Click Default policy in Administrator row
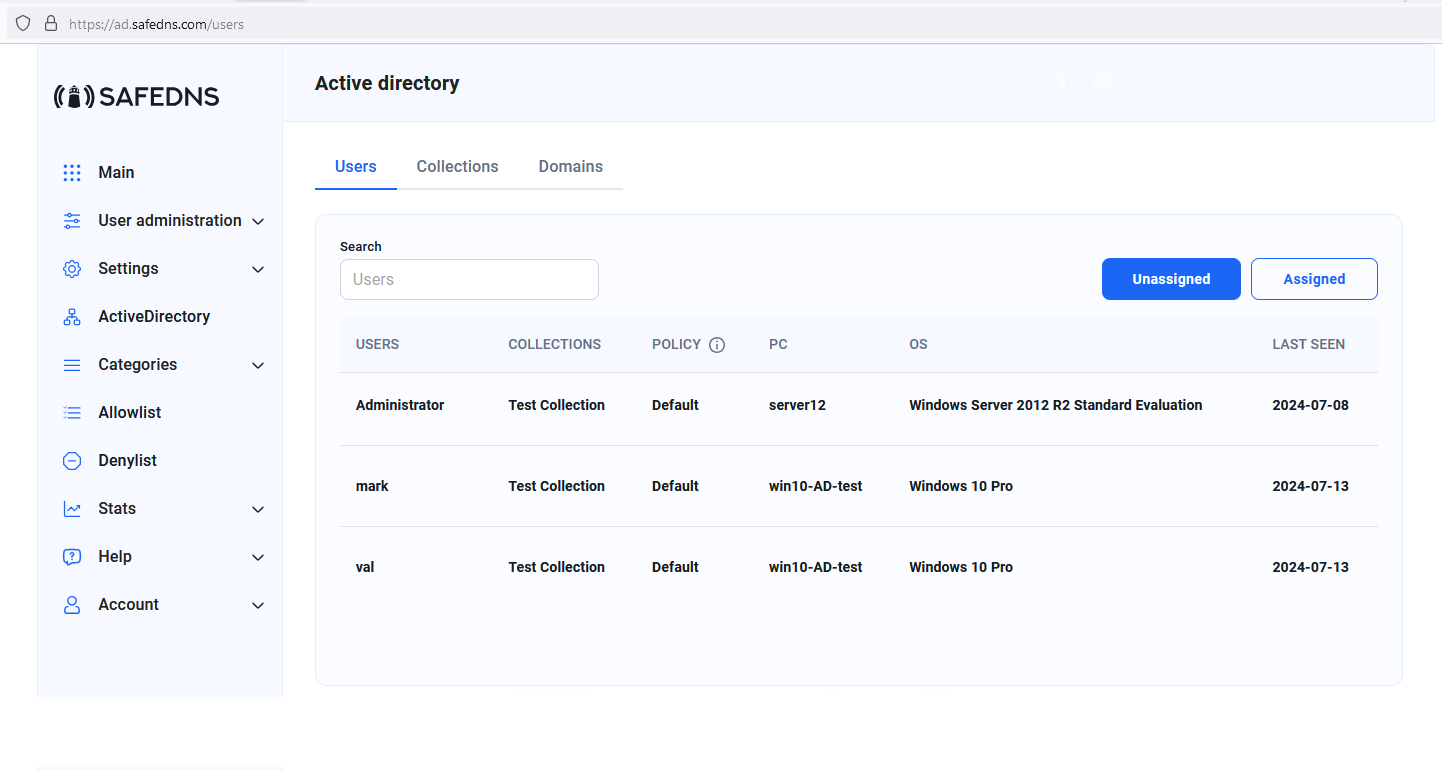The height and width of the screenshot is (770, 1442). click(675, 405)
